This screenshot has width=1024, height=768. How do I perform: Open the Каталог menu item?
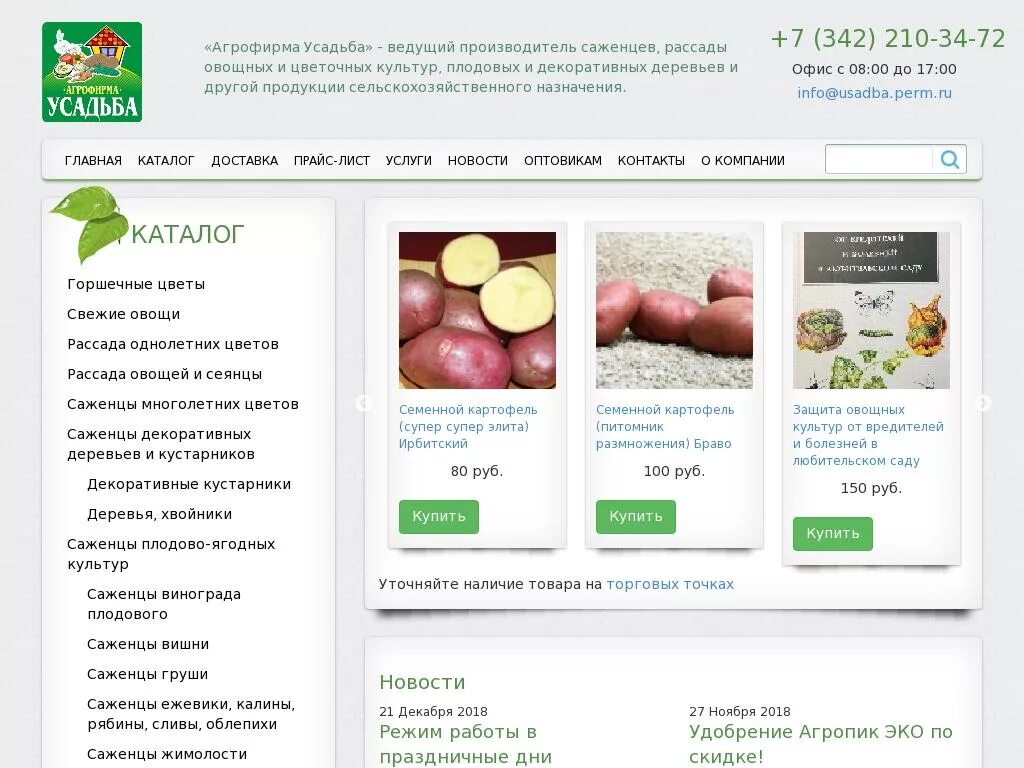click(x=166, y=161)
